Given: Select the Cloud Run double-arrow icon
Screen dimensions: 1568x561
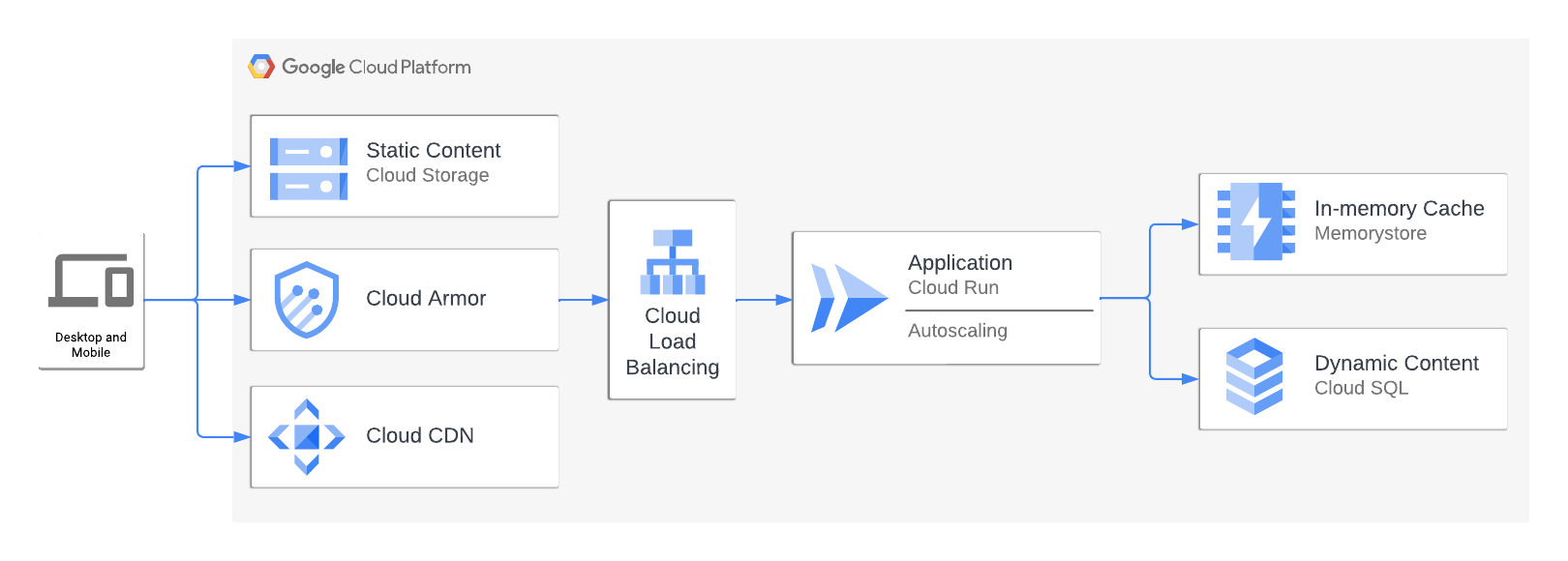Looking at the screenshot, I should [849, 298].
